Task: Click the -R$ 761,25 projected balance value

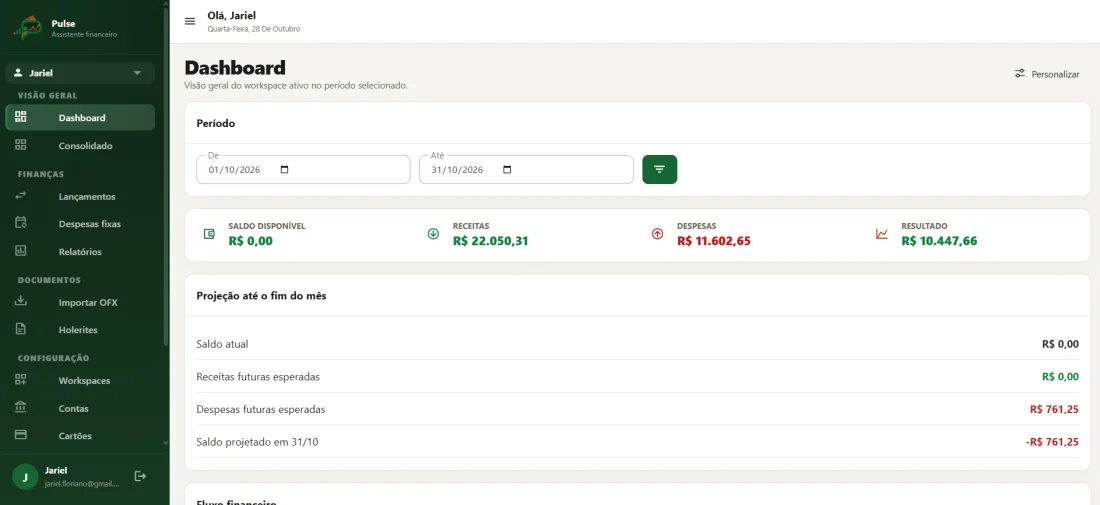Action: [1052, 442]
